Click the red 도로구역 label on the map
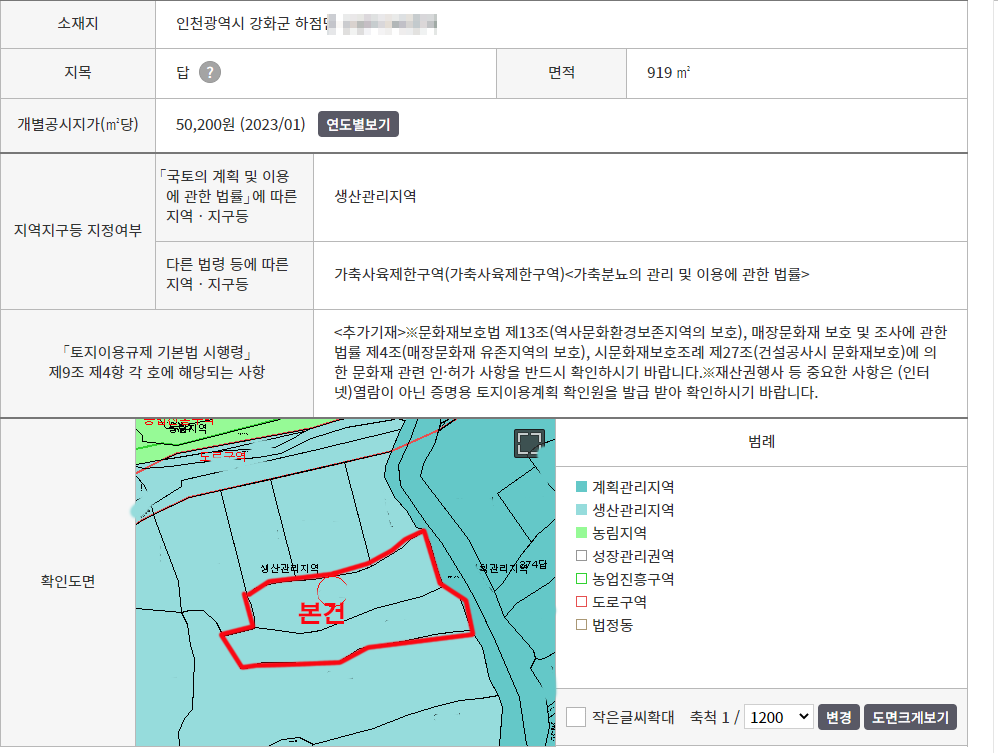This screenshot has width=998, height=753. [223, 456]
